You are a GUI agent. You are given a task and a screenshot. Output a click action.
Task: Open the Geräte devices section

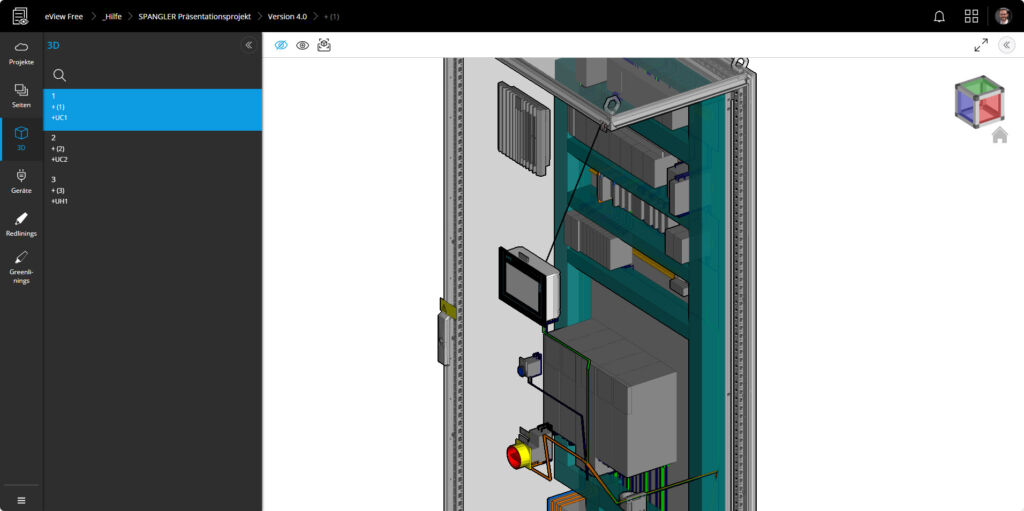coord(21,180)
